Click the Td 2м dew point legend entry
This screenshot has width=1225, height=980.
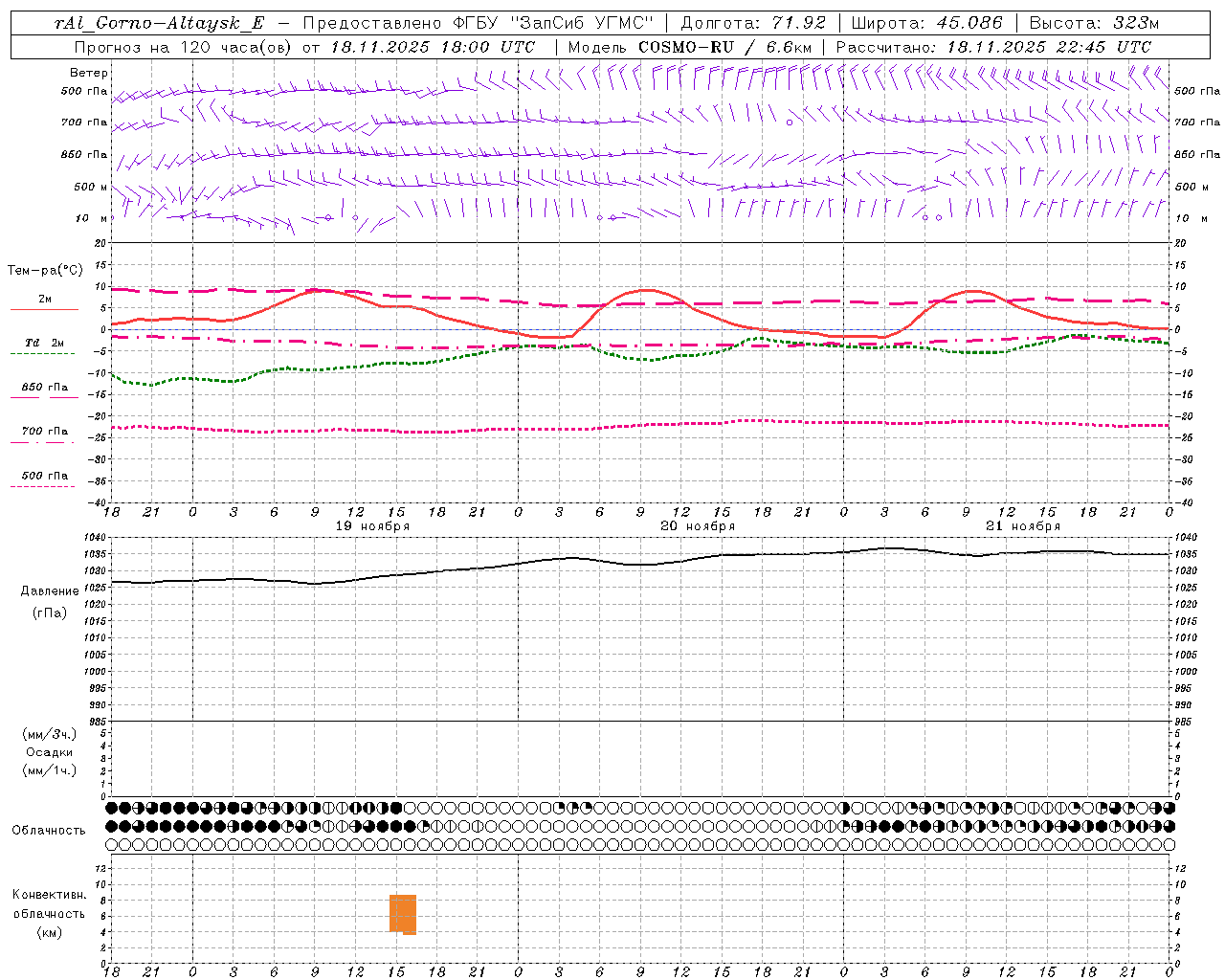click(45, 343)
